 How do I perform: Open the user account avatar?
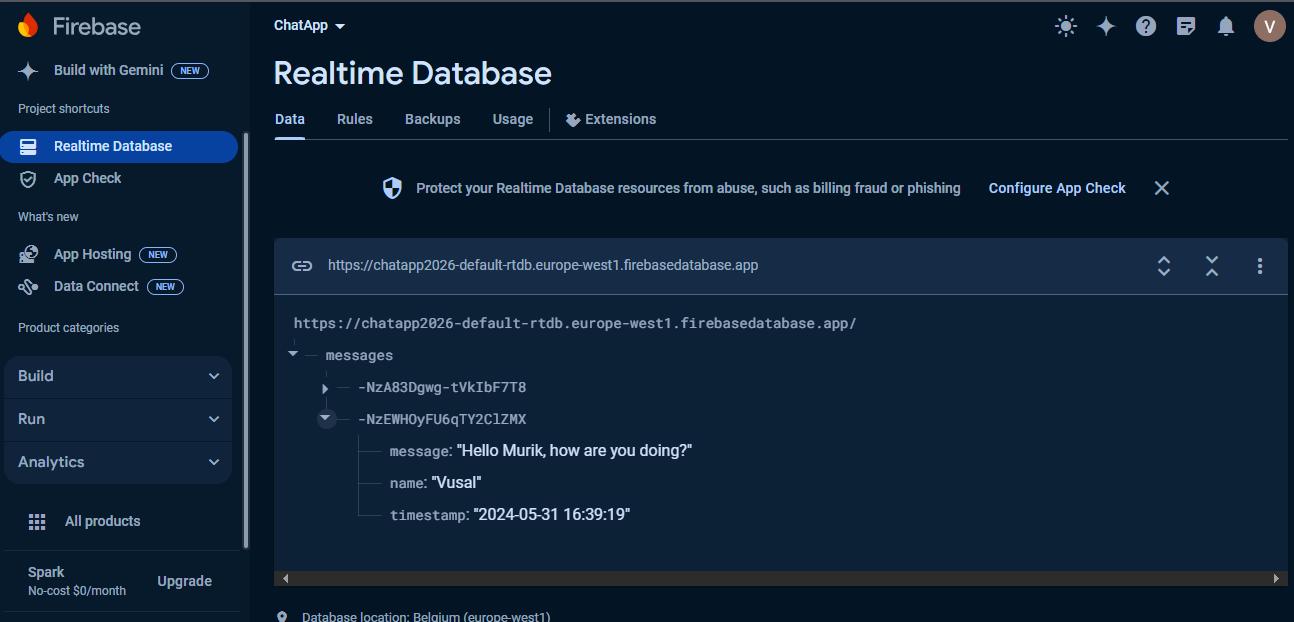1269,27
